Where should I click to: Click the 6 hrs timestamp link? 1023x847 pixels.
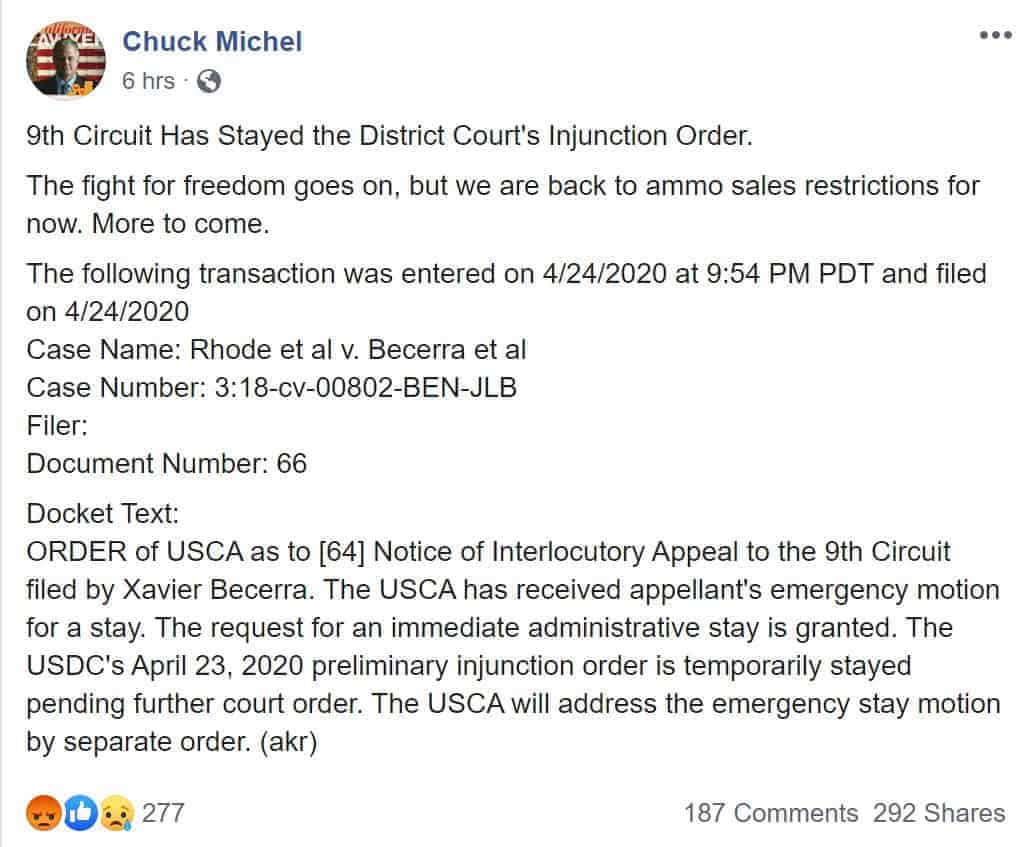[148, 81]
